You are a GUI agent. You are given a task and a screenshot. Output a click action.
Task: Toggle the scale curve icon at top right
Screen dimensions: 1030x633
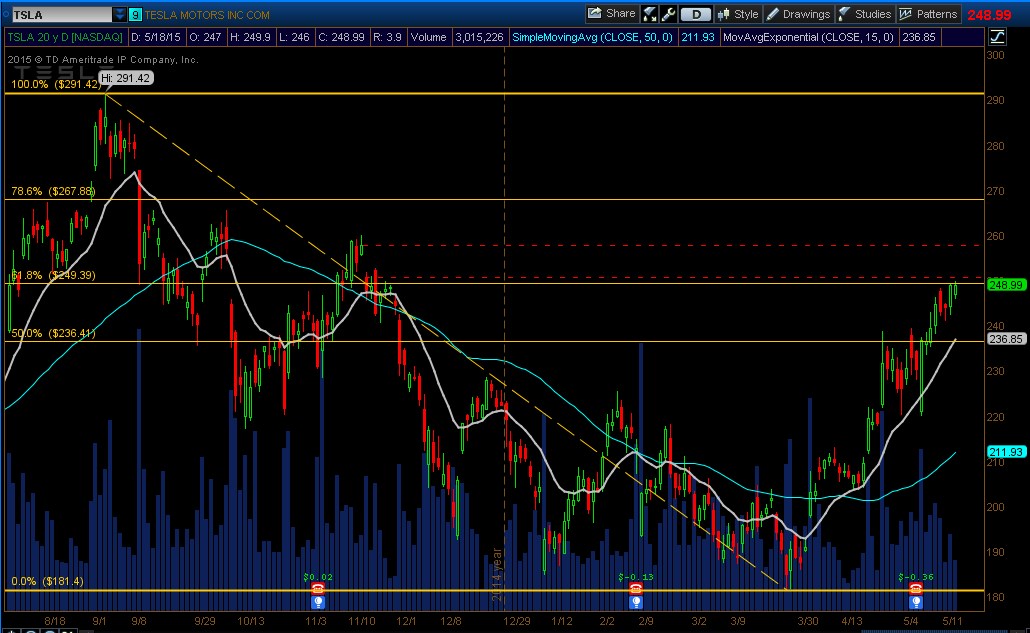tap(996, 37)
